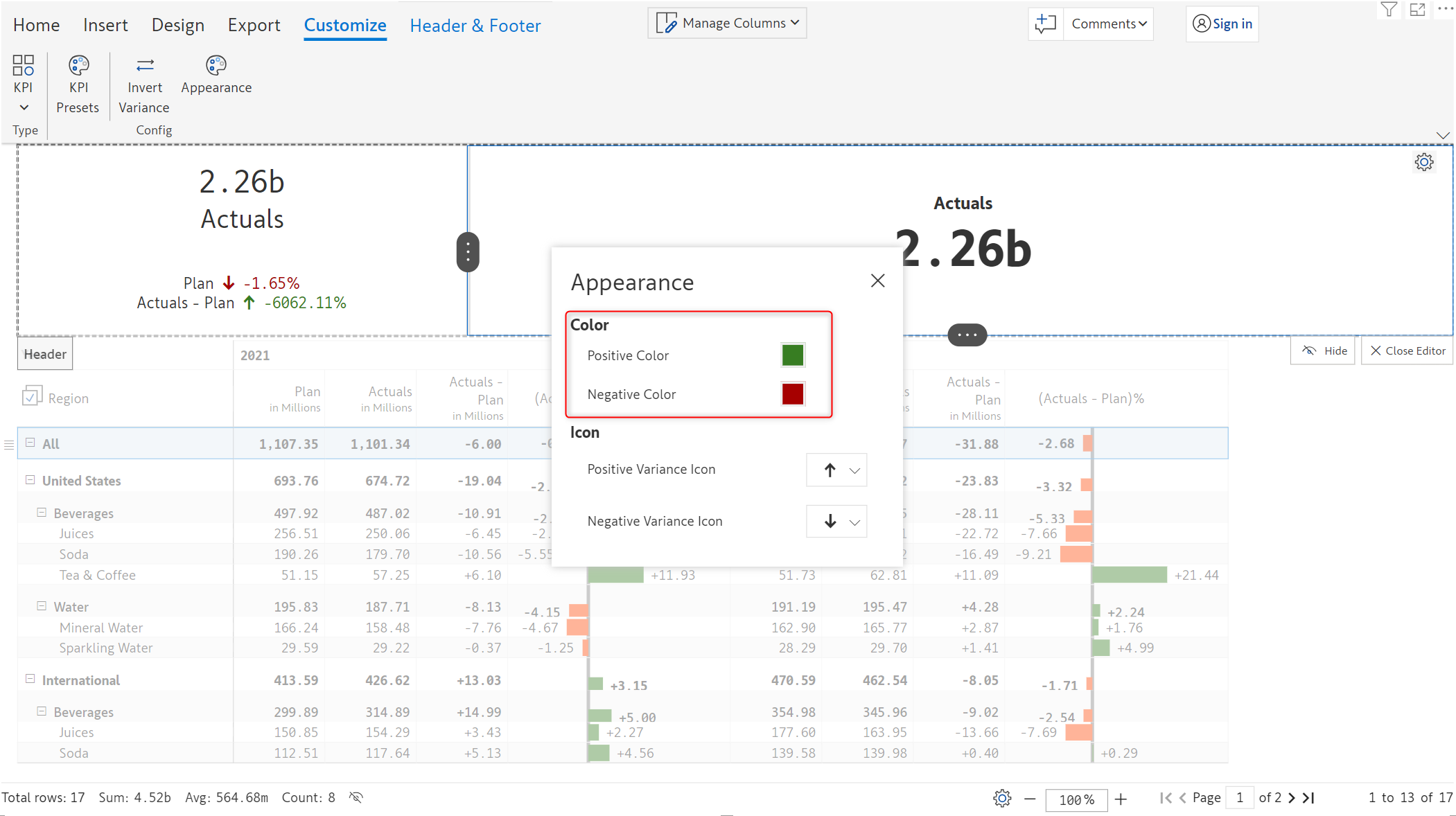Go to last page arrow
This screenshot has width=1456, height=816.
click(1308, 798)
